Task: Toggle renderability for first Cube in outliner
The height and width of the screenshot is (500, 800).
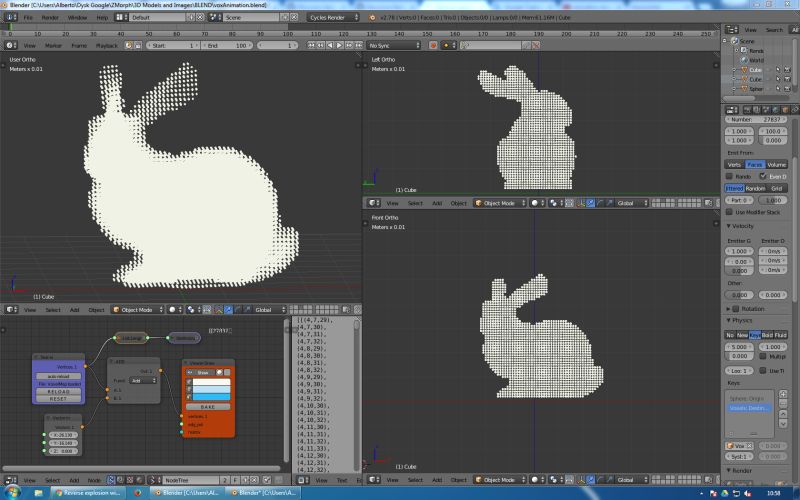Action: [787, 70]
